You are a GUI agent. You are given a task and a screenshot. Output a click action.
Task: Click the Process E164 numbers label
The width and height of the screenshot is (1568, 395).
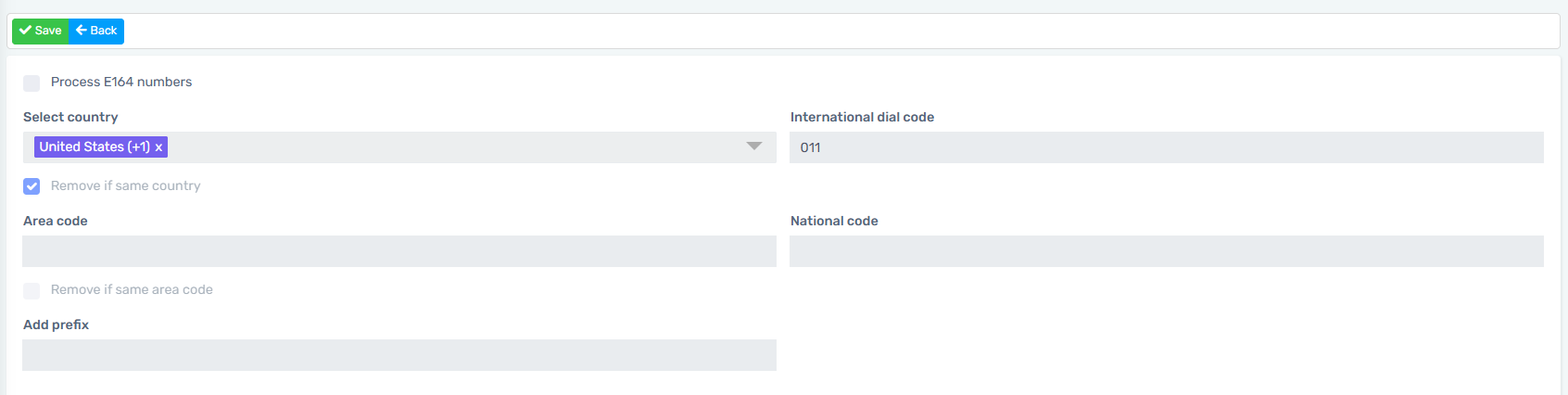pyautogui.click(x=121, y=82)
